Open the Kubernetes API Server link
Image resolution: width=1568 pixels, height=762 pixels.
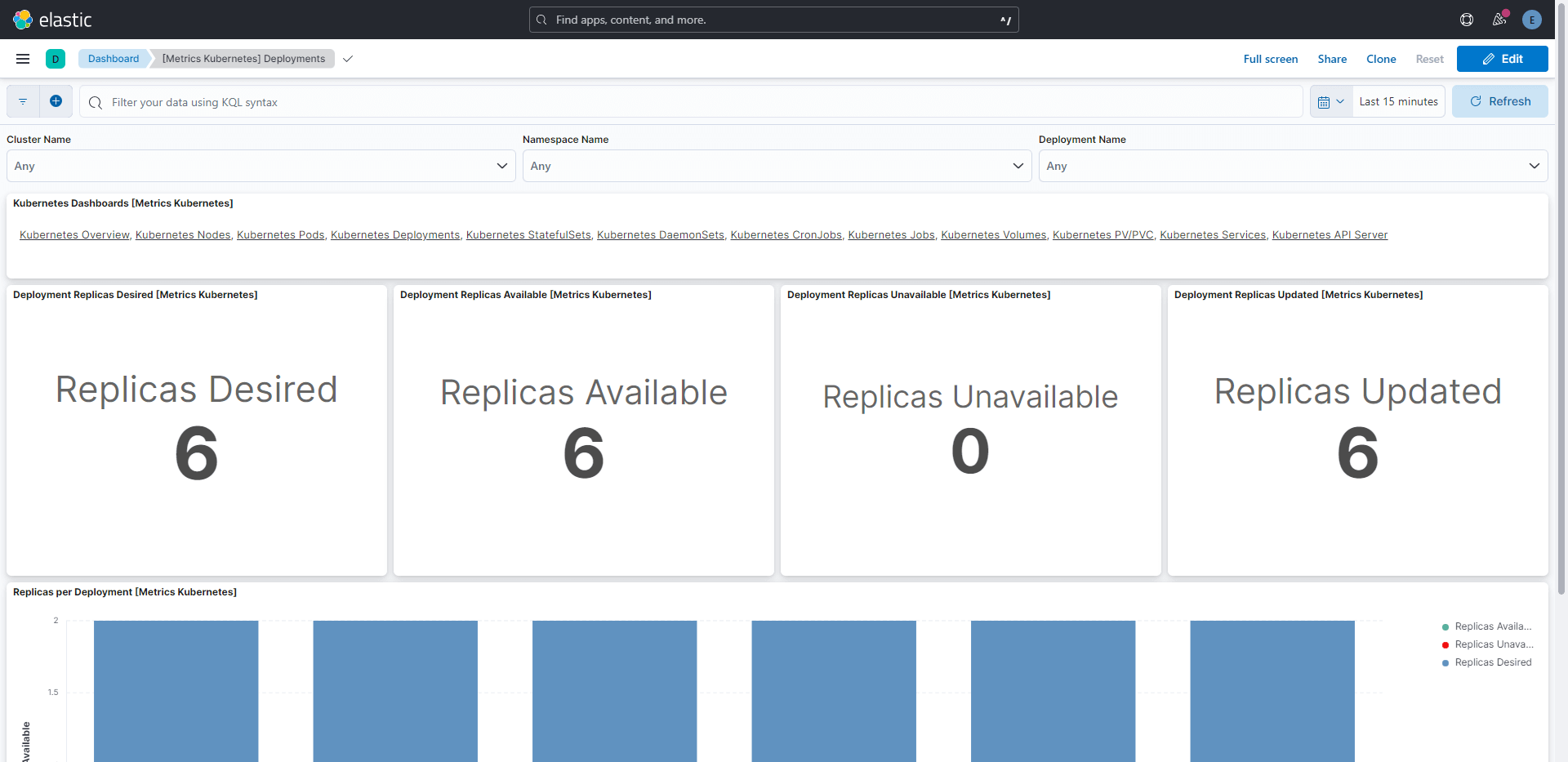click(x=1330, y=235)
